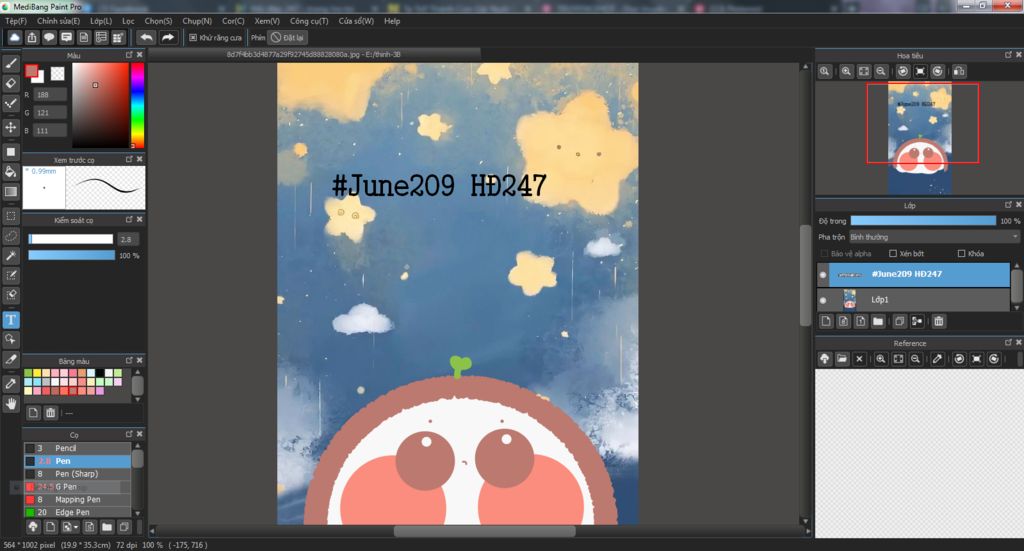Select the G Pen brush
1024x551 pixels.
click(x=77, y=487)
